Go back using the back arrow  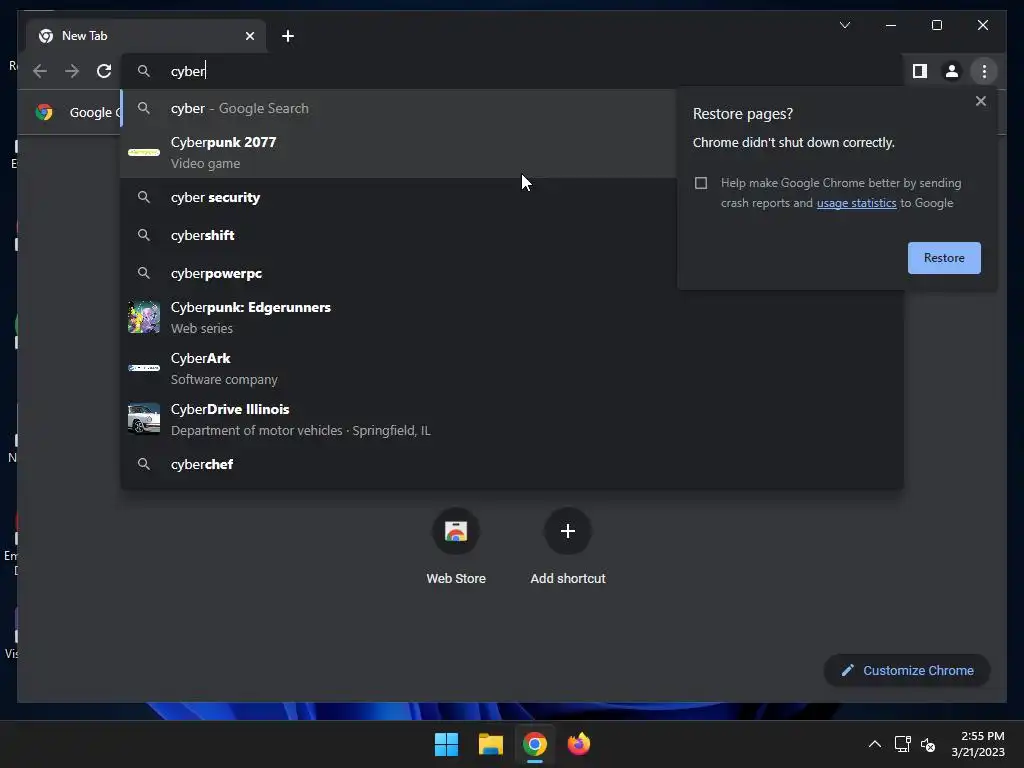[x=40, y=71]
